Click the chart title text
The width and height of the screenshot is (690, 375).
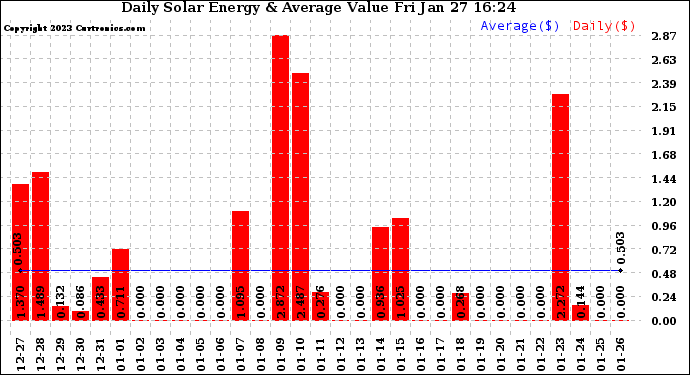click(x=318, y=8)
